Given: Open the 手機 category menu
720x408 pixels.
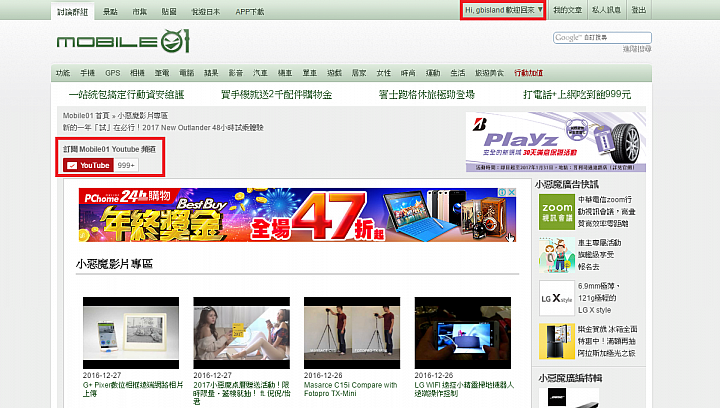Looking at the screenshot, I should point(87,73).
